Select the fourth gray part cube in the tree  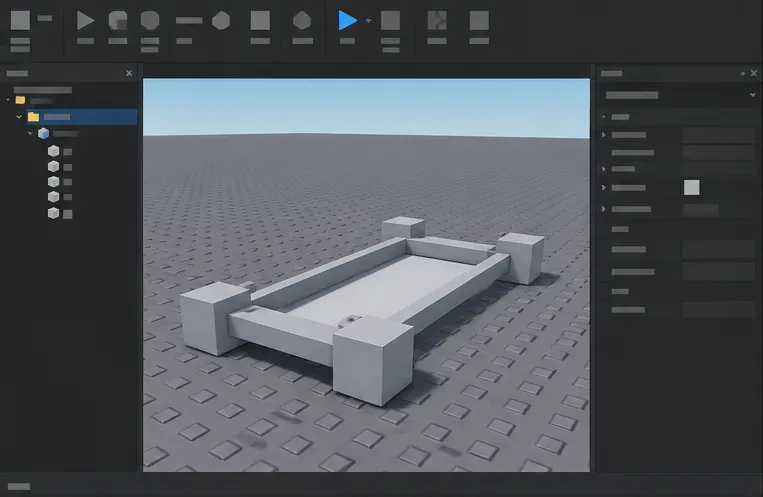tap(54, 197)
